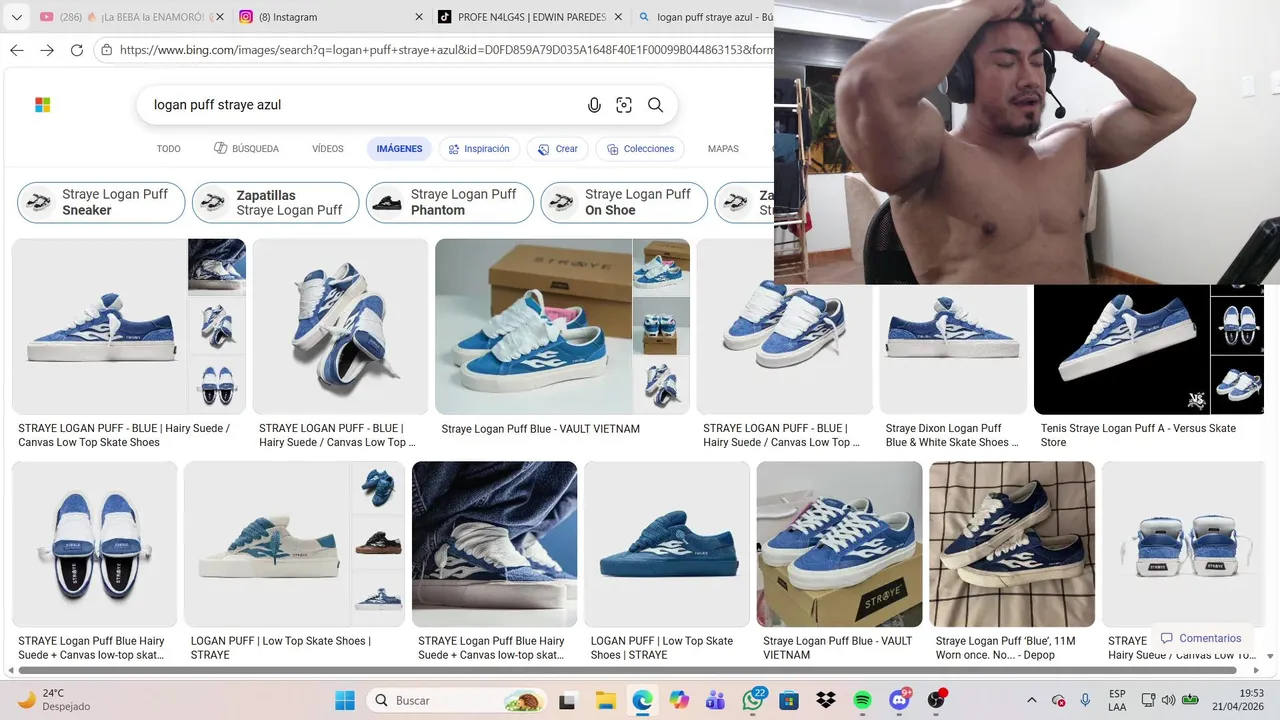Click the ESP LAA language indicator
This screenshot has width=1280, height=720.
pos(1117,700)
